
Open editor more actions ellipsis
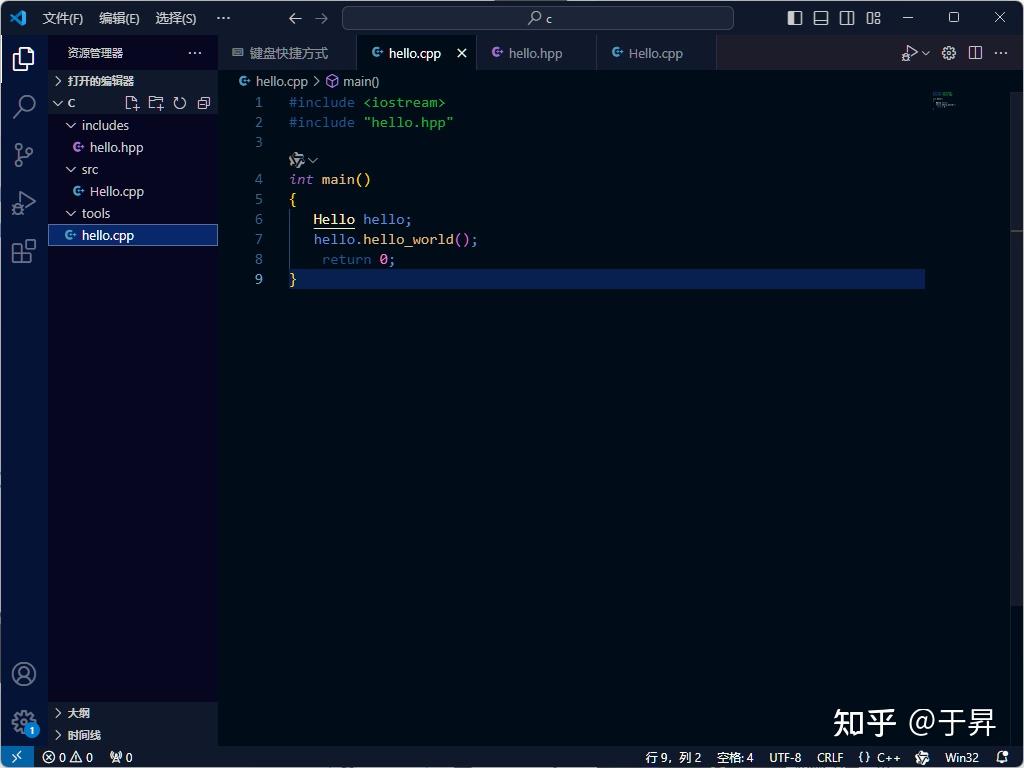1000,53
